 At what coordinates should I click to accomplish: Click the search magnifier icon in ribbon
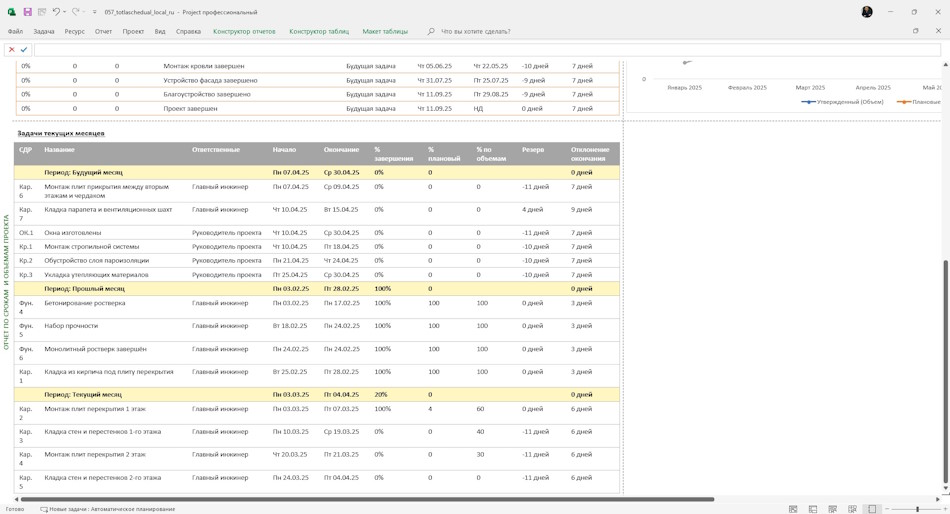click(431, 31)
